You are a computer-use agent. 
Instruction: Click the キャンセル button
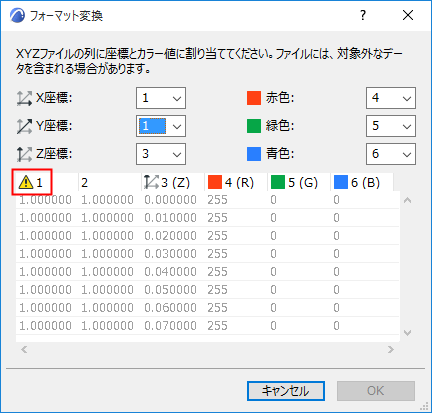(x=286, y=391)
